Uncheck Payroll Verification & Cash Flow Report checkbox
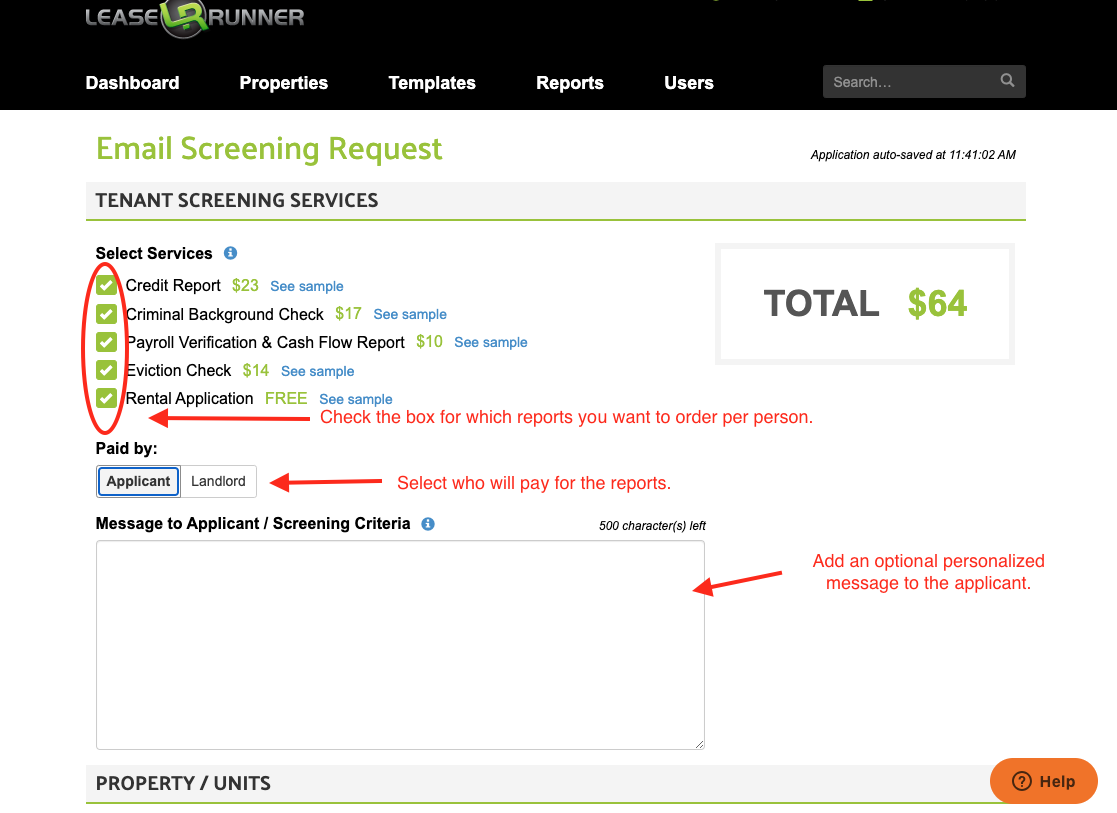The image size is (1117, 813). 106,342
